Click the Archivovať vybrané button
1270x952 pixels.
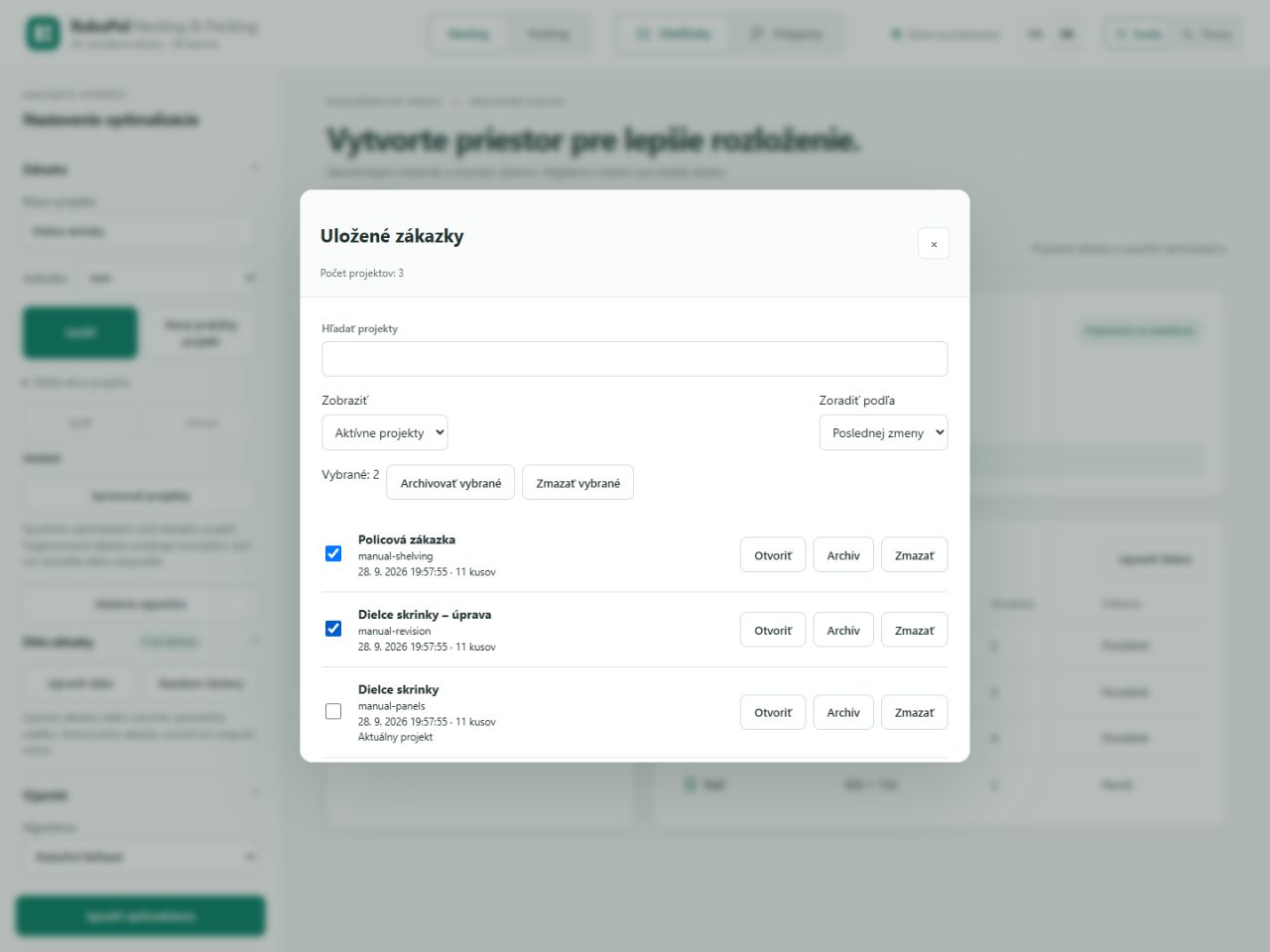pos(450,483)
